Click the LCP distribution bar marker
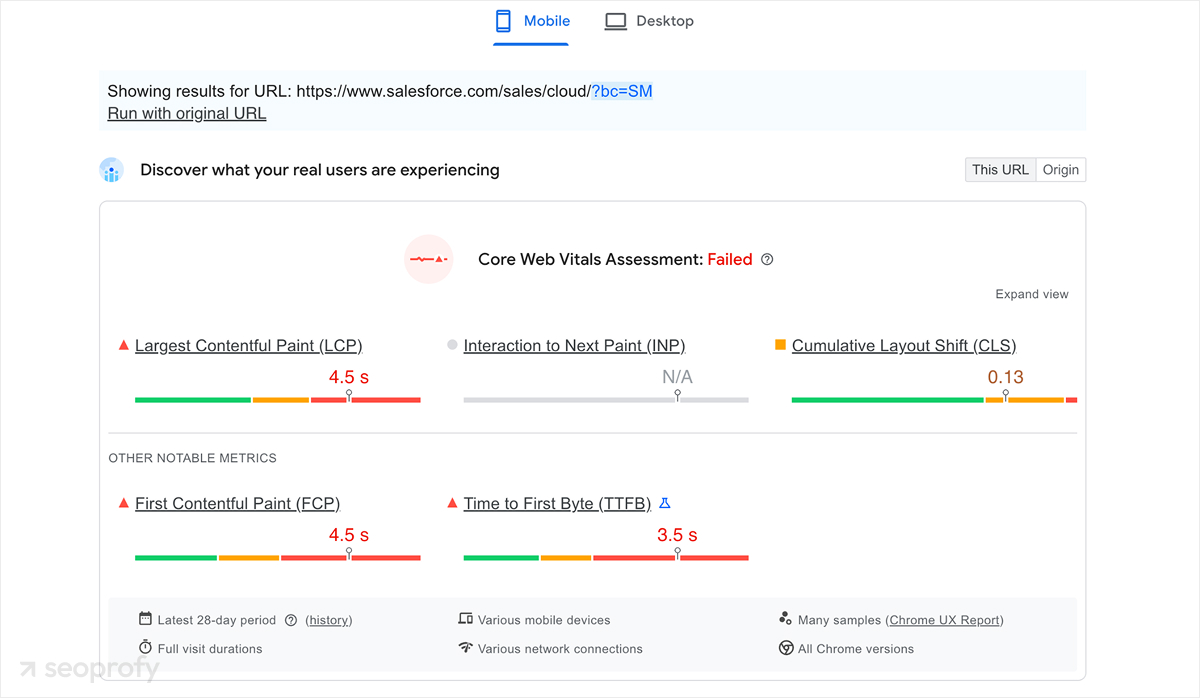Viewport: 1200px width, 698px height. click(x=349, y=396)
